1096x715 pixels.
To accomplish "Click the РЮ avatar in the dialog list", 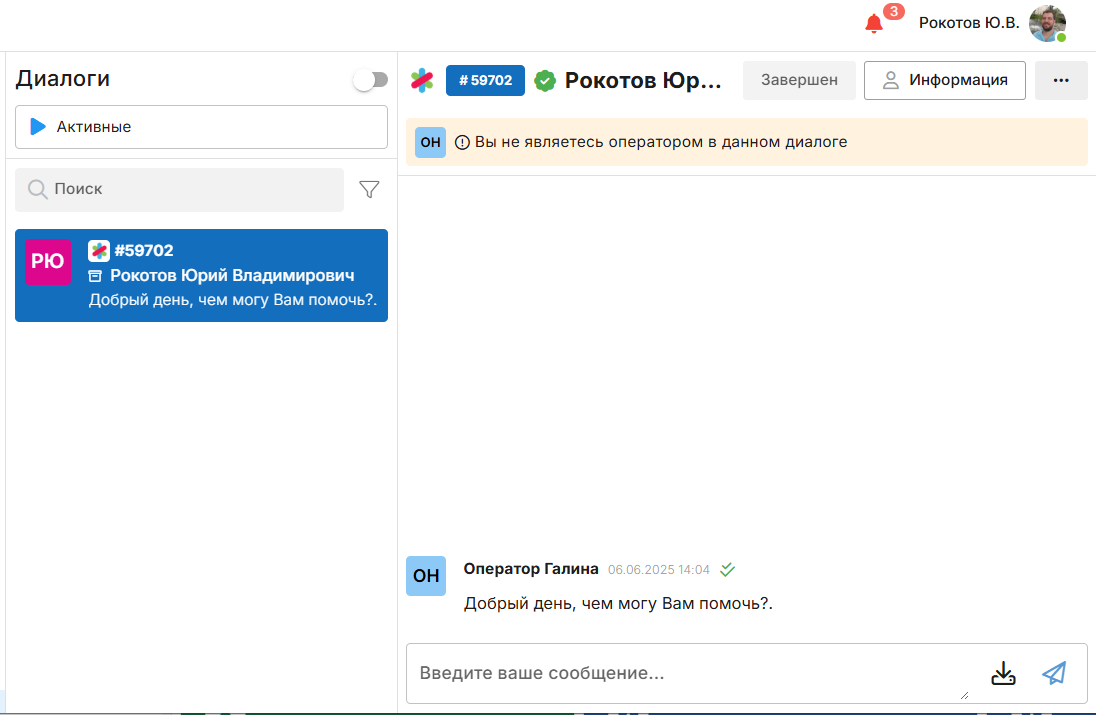I will click(x=48, y=262).
